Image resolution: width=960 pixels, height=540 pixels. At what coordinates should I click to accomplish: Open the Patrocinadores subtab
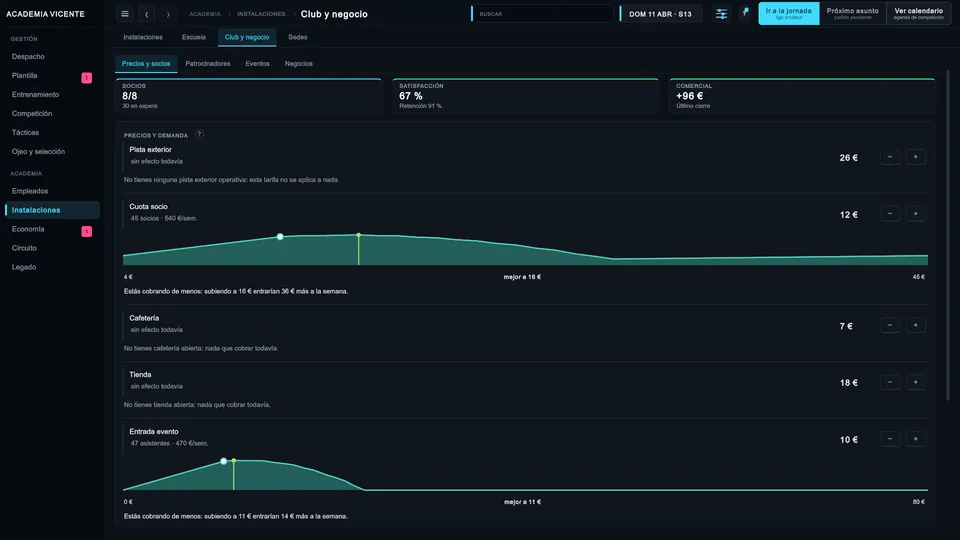click(x=208, y=64)
